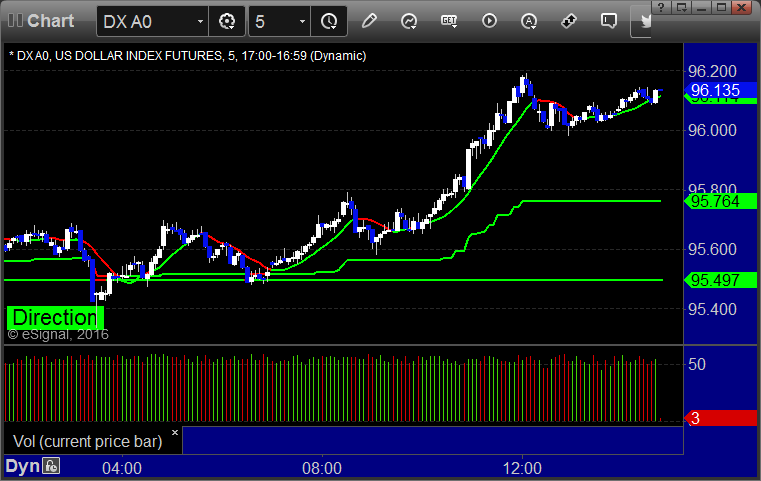Maximize the chart window
This screenshot has width=761, height=481.
pyautogui.click(x=721, y=7)
